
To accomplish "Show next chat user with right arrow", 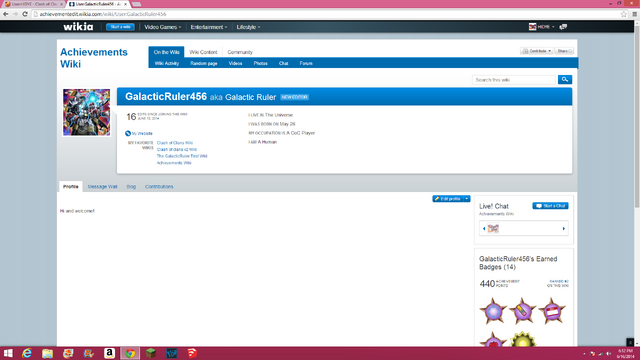I will (564, 229).
